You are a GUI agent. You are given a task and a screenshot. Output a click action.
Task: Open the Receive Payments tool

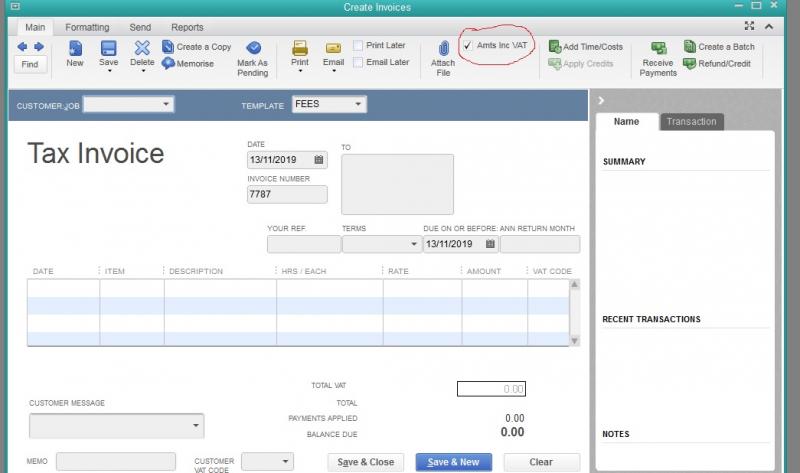pos(658,49)
